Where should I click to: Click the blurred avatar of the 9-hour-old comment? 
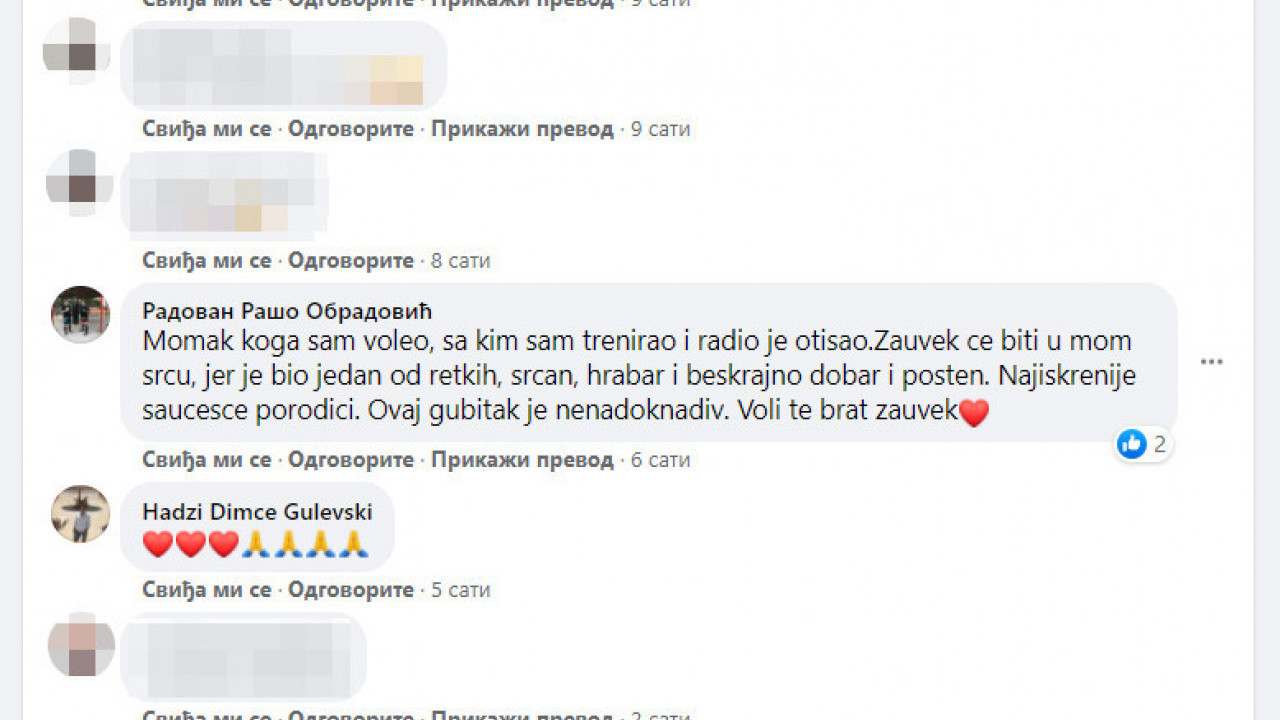point(76,50)
